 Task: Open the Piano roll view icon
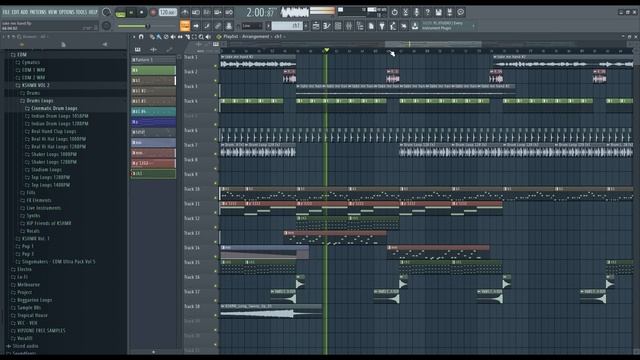coord(327,26)
